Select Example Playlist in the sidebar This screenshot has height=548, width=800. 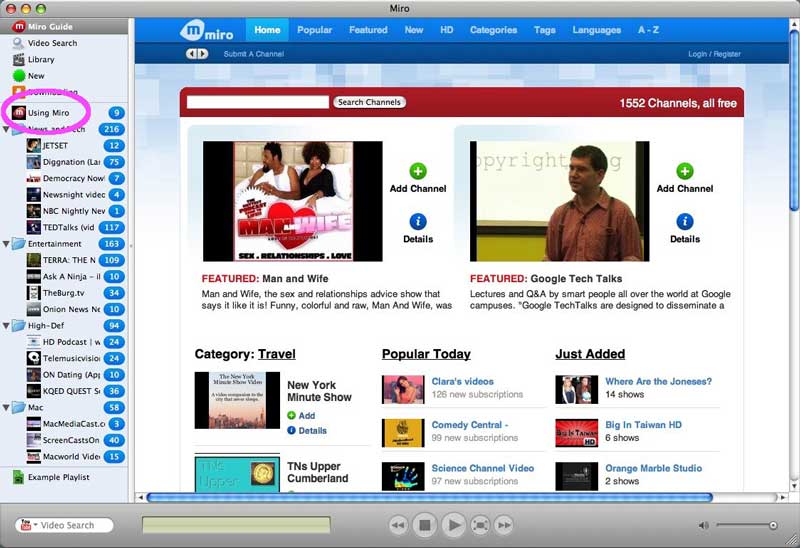click(x=58, y=477)
